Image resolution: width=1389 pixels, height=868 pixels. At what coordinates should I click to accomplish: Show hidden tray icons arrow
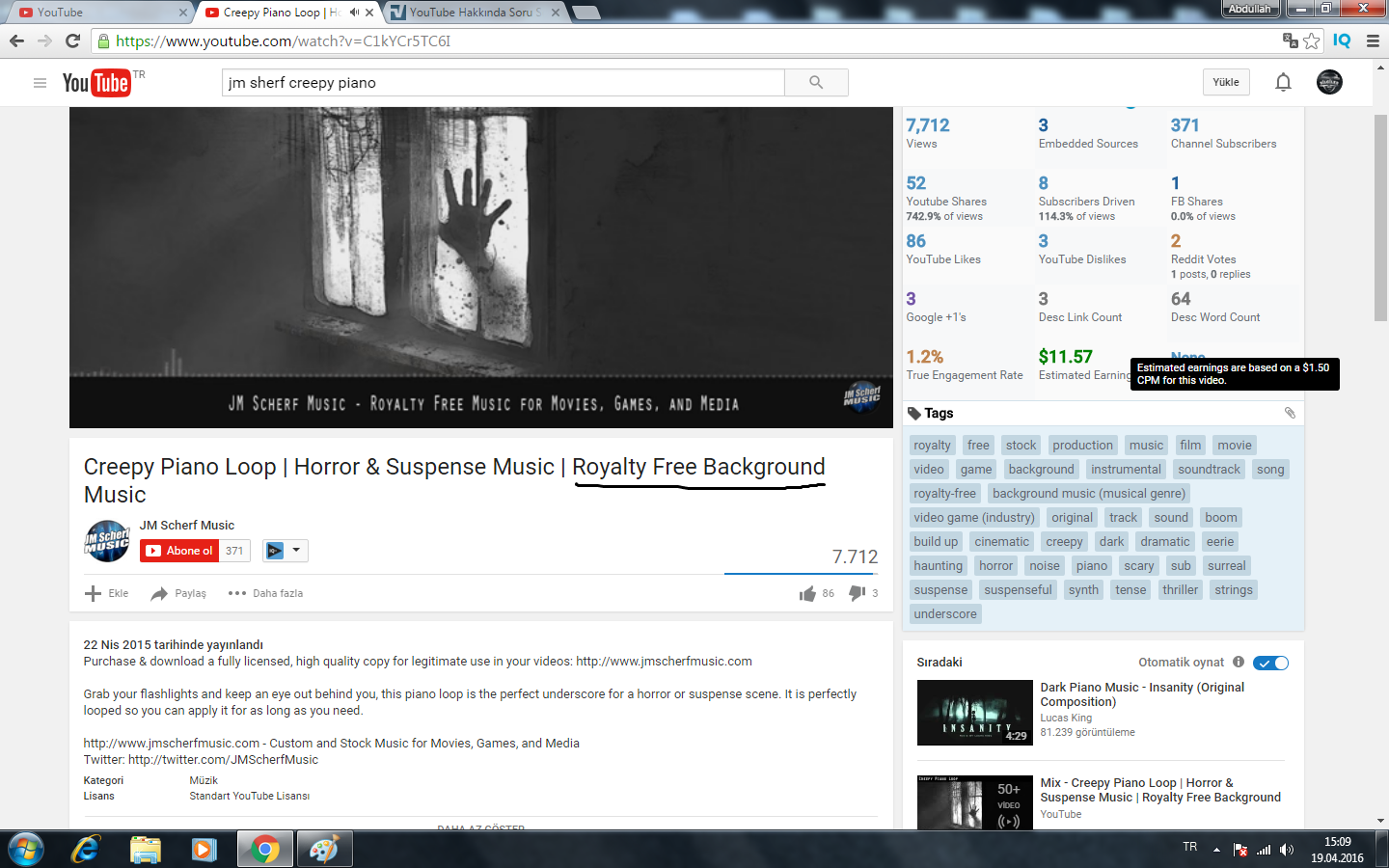[1216, 850]
